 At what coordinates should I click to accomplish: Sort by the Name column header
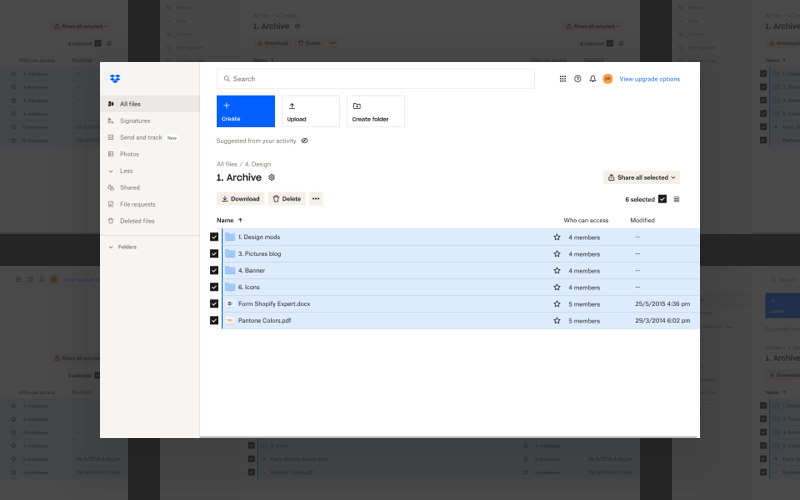tap(225, 220)
